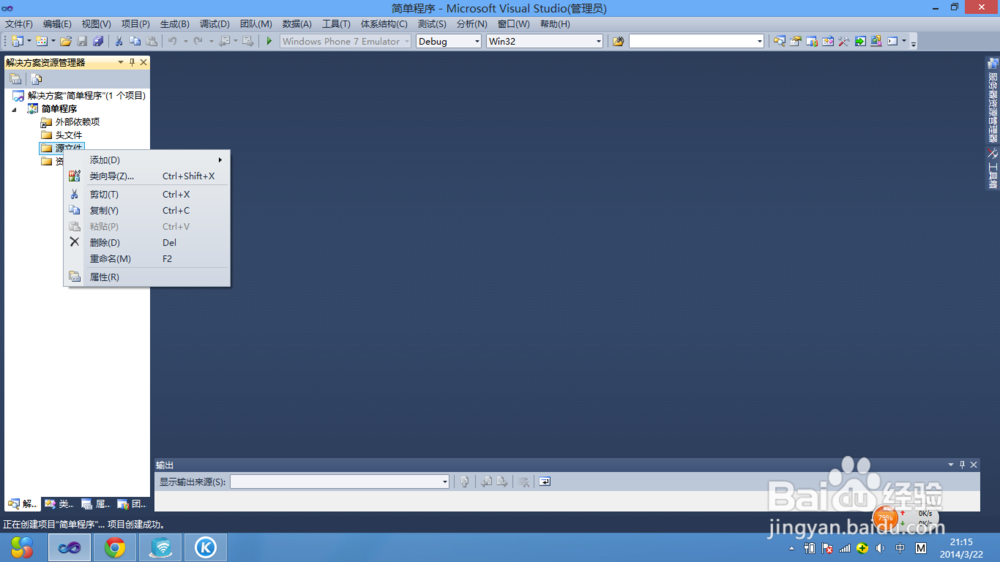1000x562 pixels.
Task: Open the 文件(F) menu
Action: [x=18, y=24]
